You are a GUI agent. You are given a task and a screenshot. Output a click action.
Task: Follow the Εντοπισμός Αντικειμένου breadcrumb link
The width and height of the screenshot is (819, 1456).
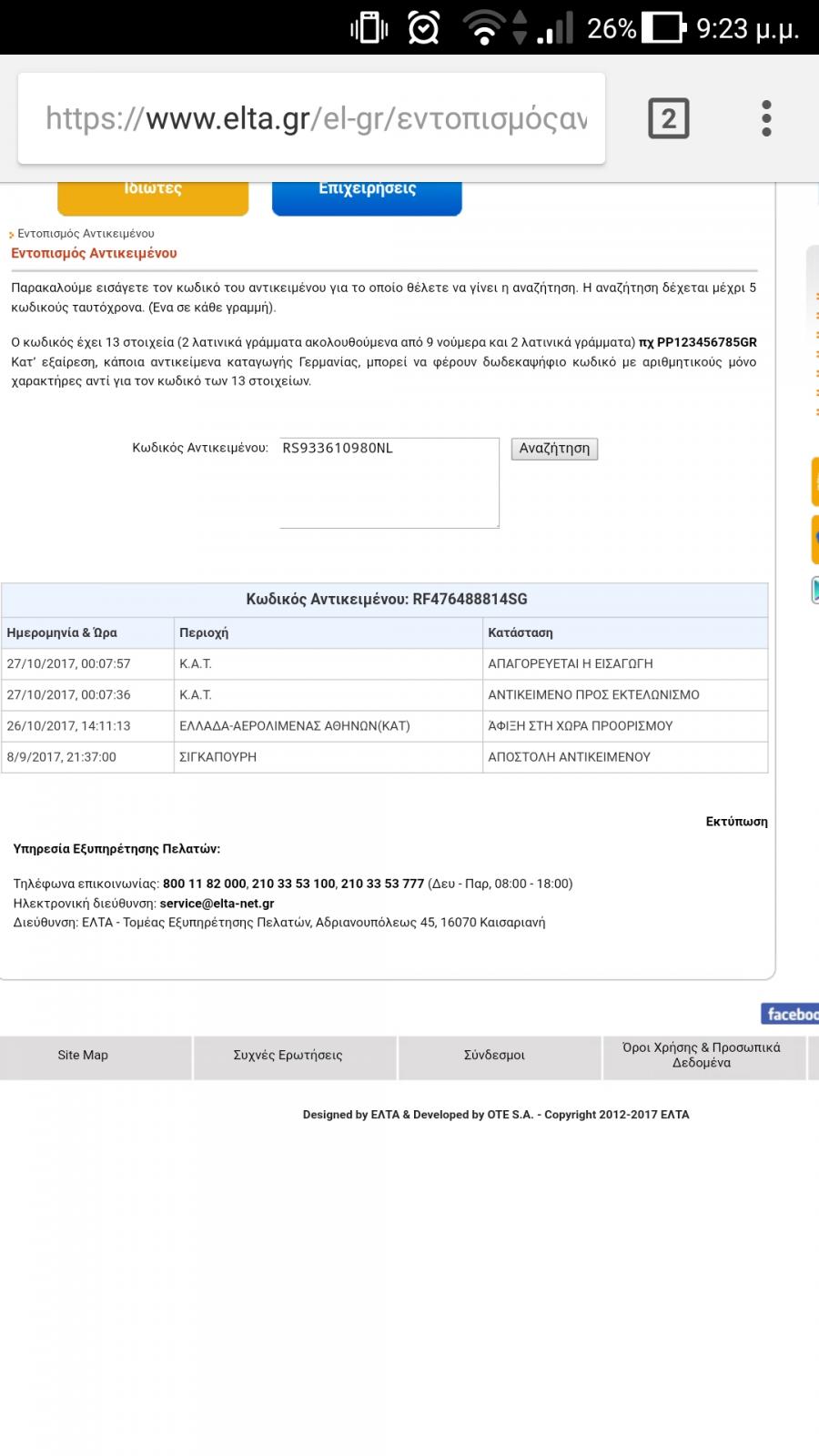coord(86,234)
